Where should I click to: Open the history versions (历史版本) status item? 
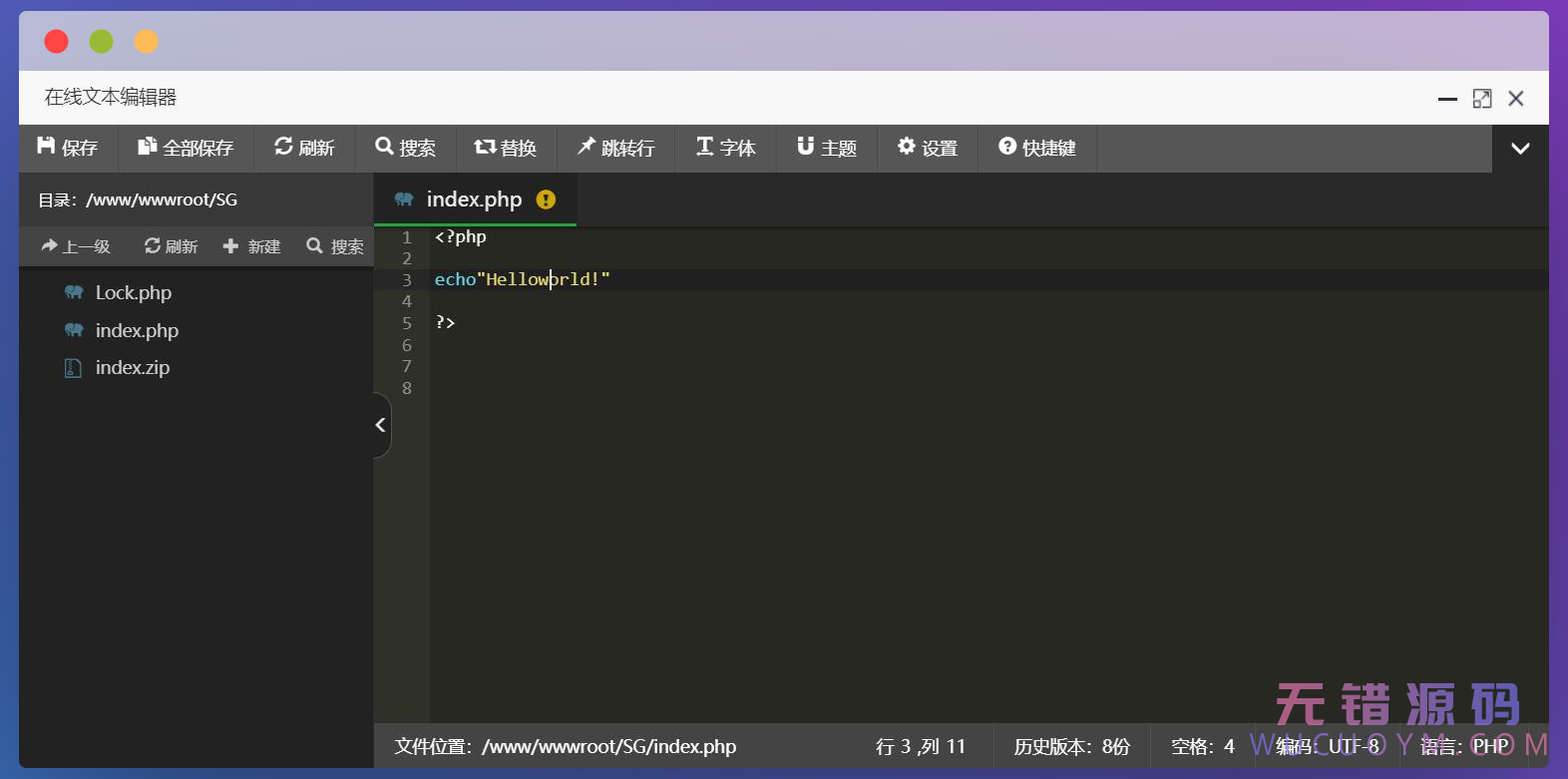(x=1071, y=746)
